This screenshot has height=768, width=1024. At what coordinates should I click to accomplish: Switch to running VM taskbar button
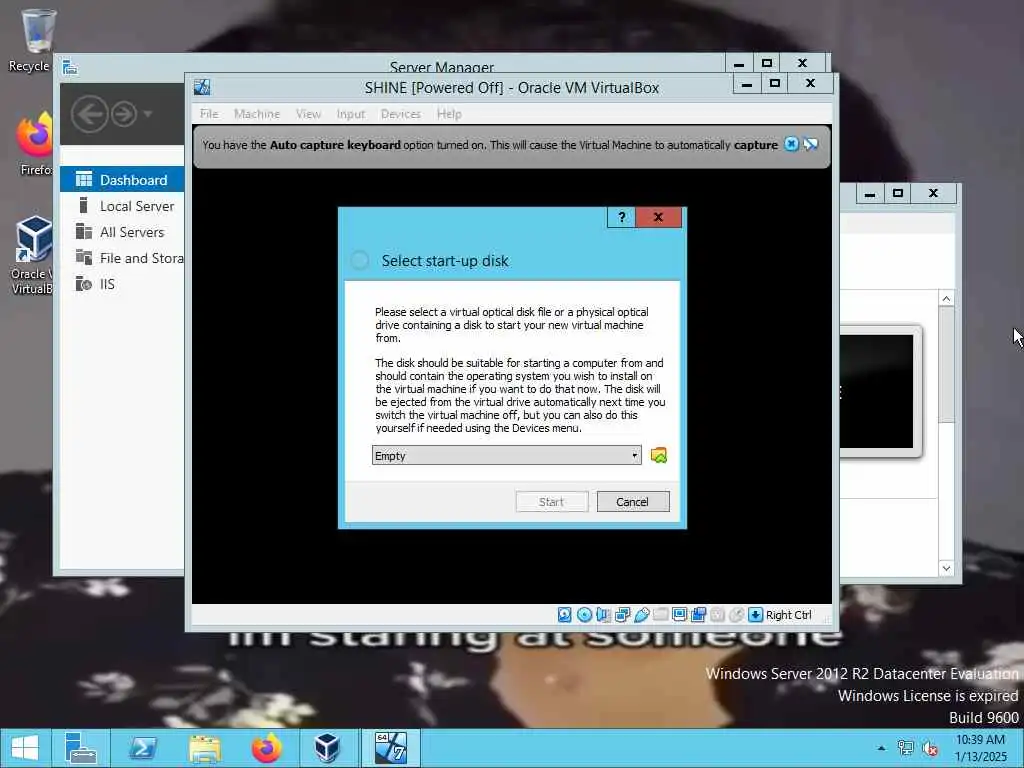coord(391,748)
